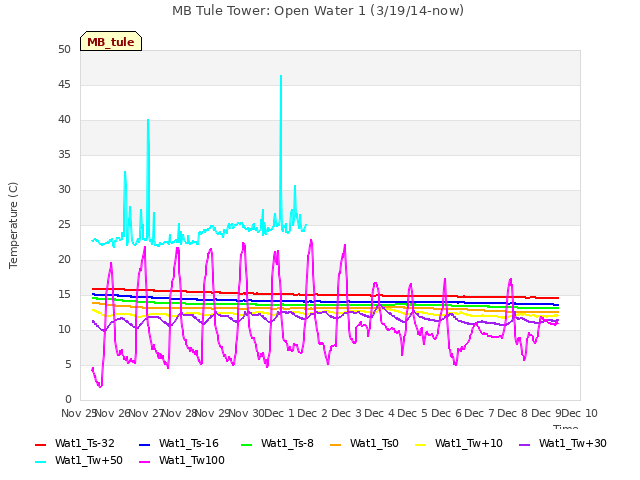This screenshot has height=480, width=640.
Task: Click the 0 y-axis tick label
Action: click(68, 400)
